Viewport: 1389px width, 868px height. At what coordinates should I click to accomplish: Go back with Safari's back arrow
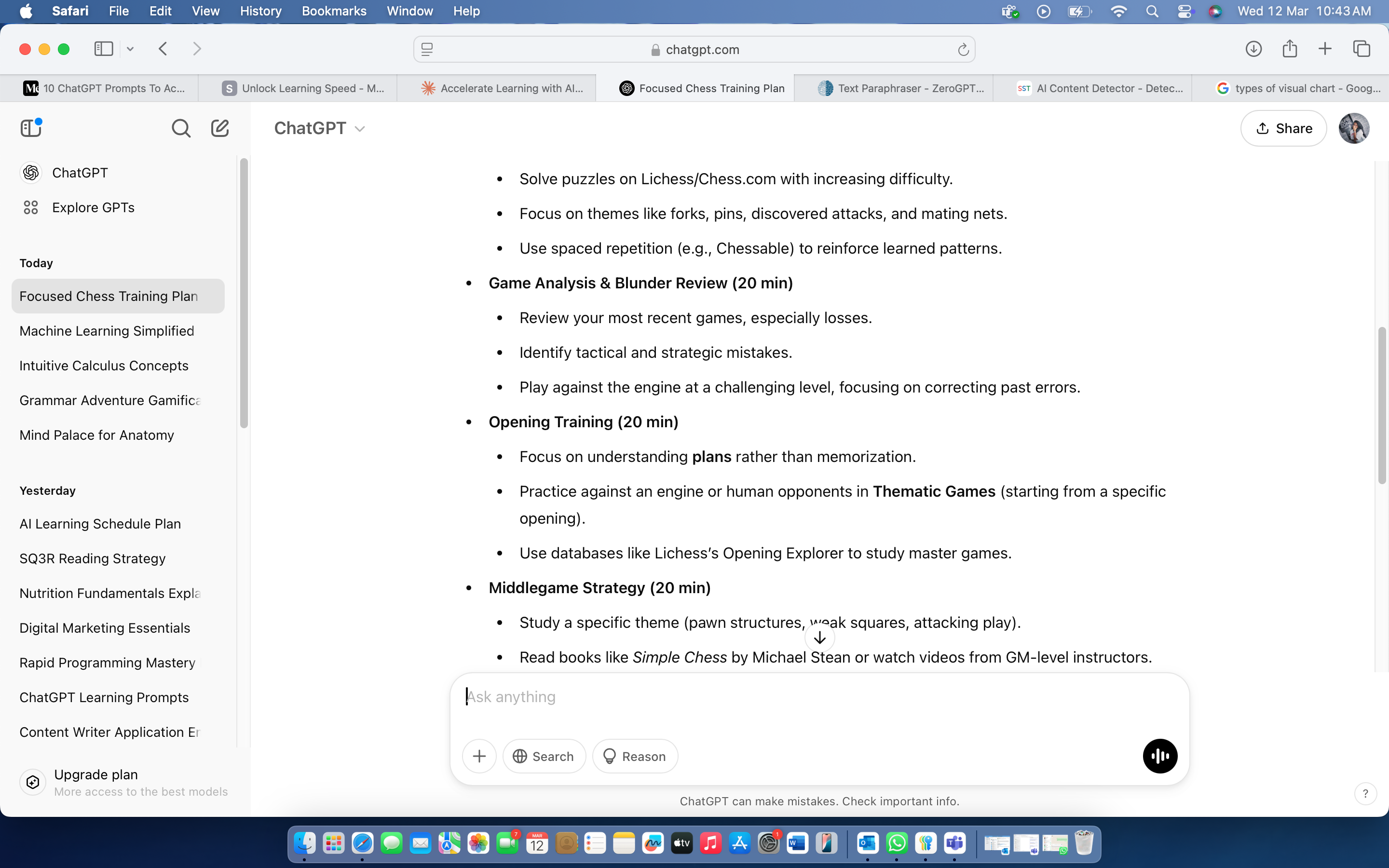click(x=163, y=49)
